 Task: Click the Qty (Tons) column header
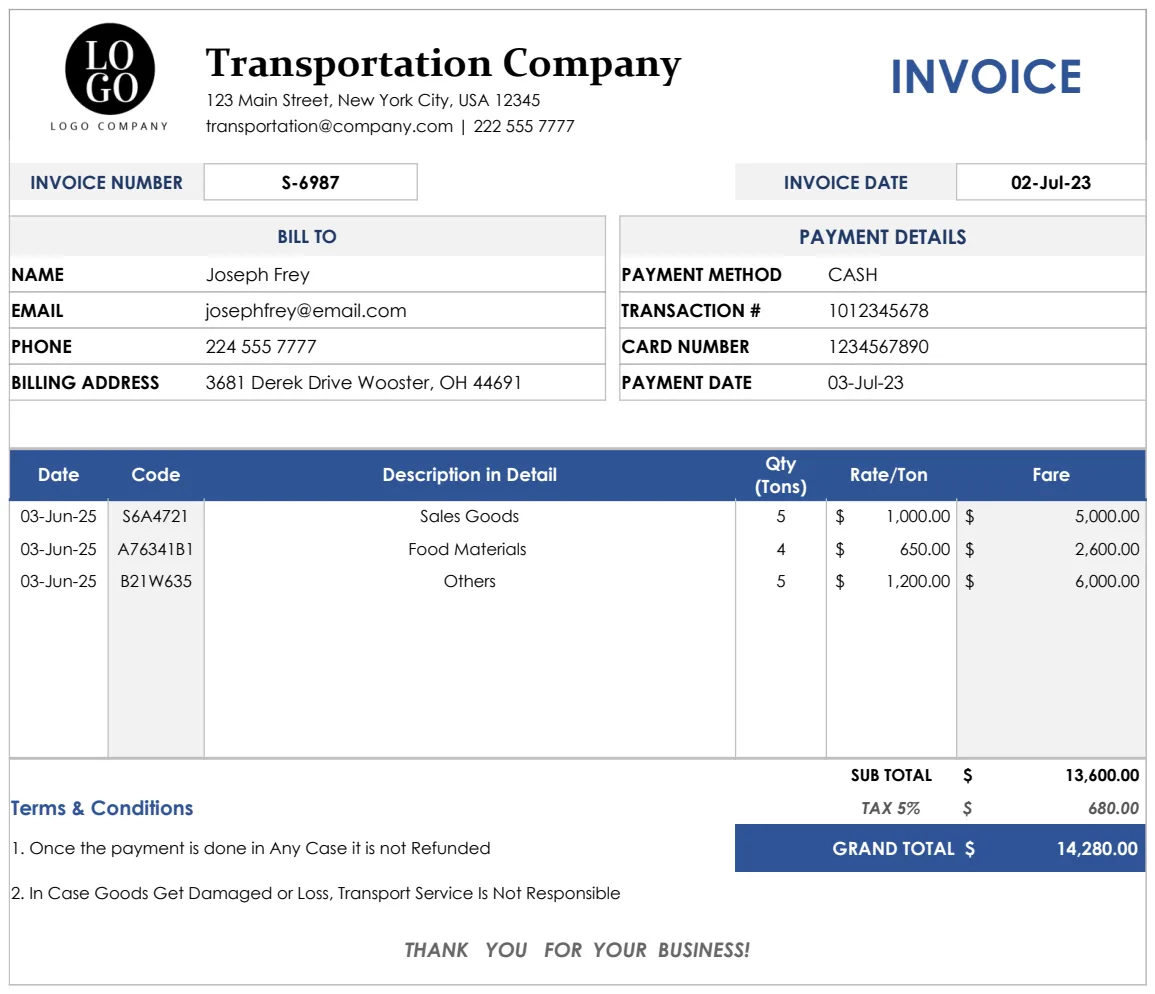[781, 475]
